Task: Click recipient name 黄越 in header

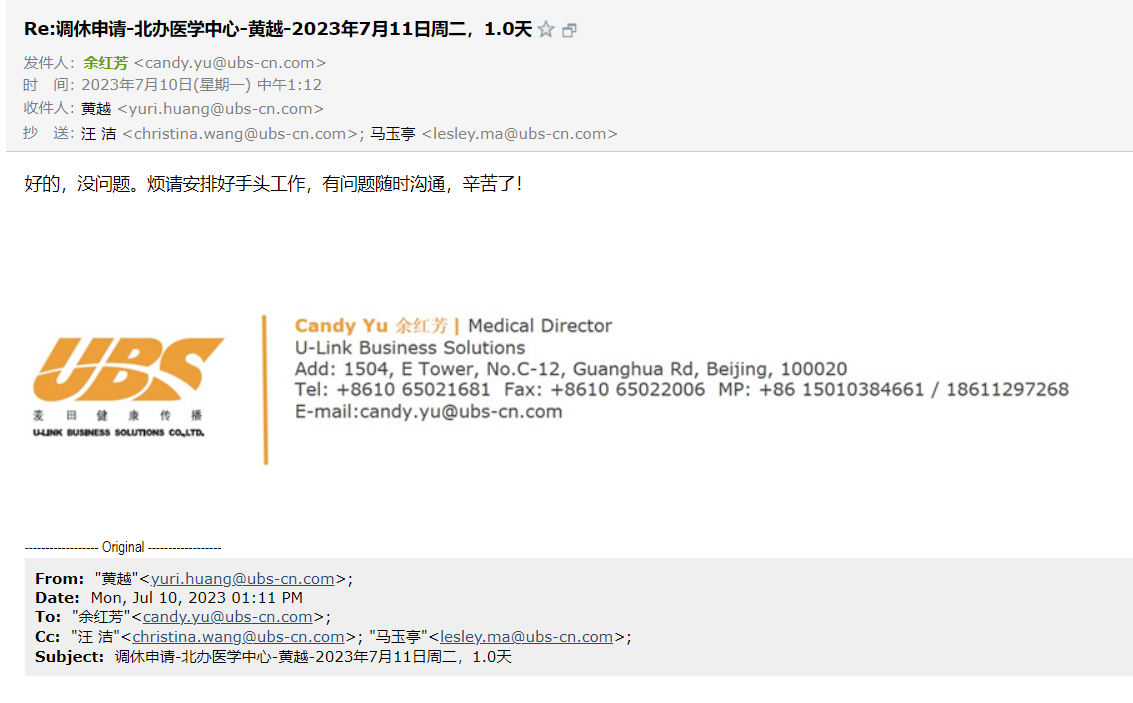Action: pyautogui.click(x=96, y=109)
